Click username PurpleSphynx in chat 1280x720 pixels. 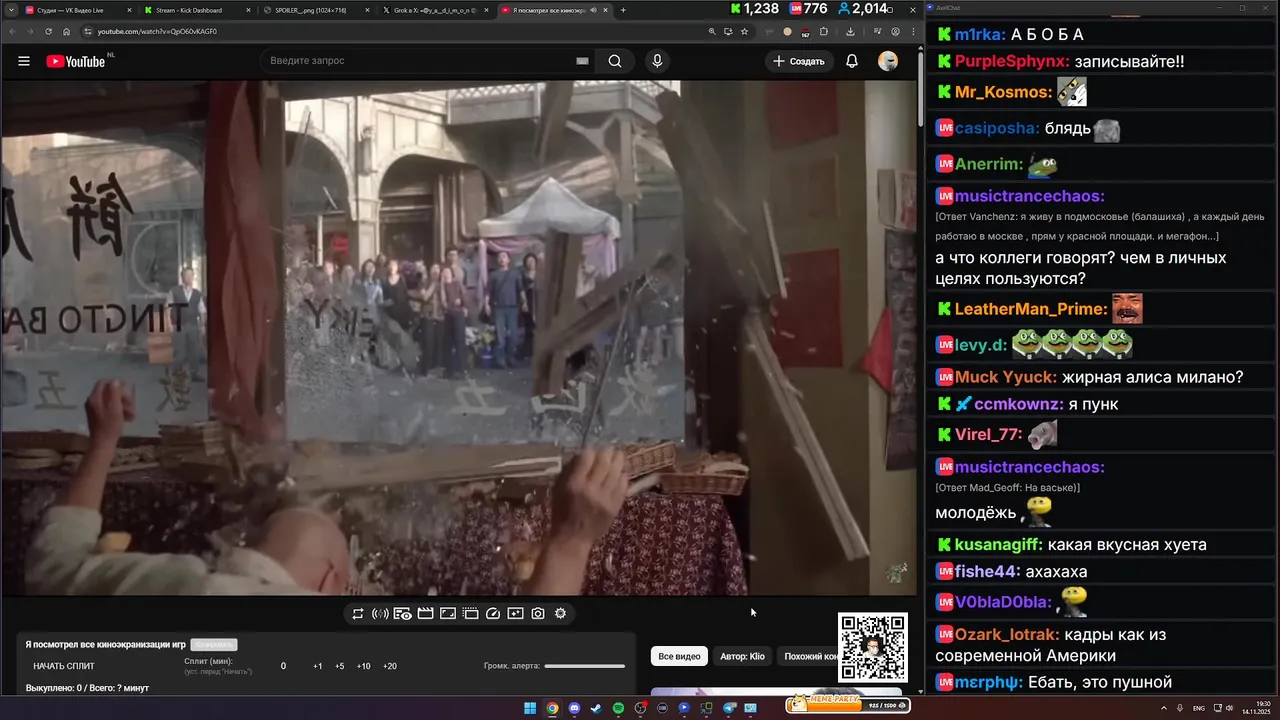[1012, 61]
